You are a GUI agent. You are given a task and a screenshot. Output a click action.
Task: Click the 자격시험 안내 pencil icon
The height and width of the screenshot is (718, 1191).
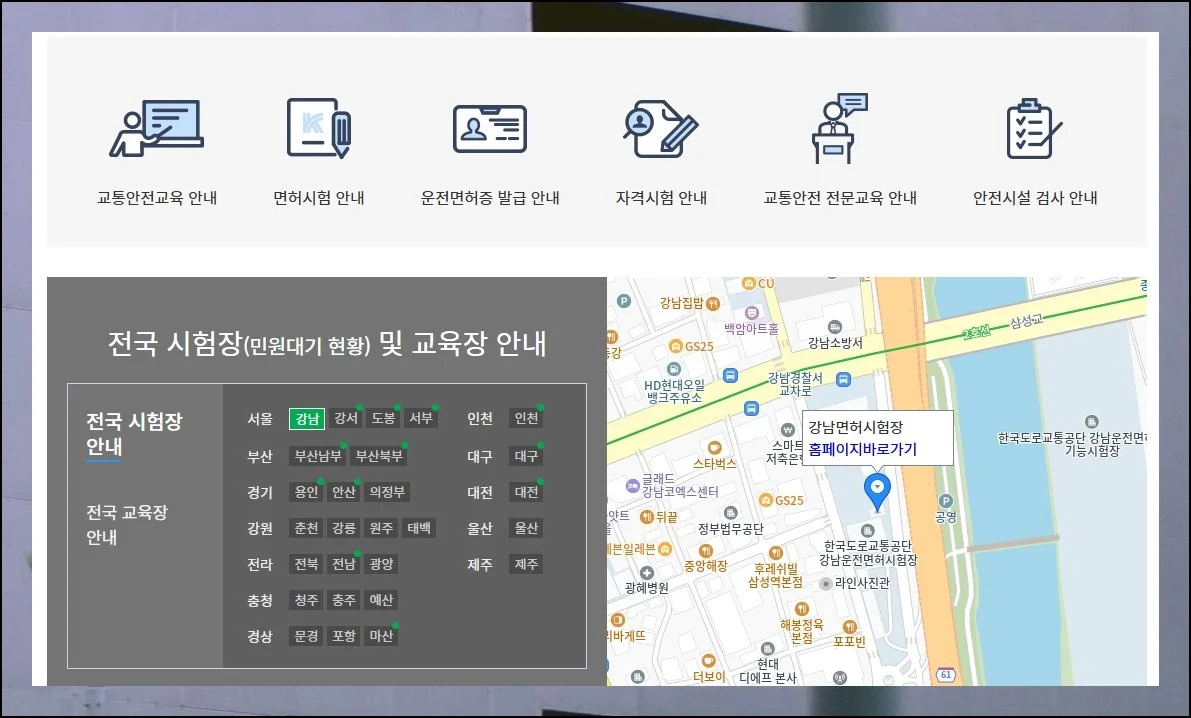tap(660, 129)
